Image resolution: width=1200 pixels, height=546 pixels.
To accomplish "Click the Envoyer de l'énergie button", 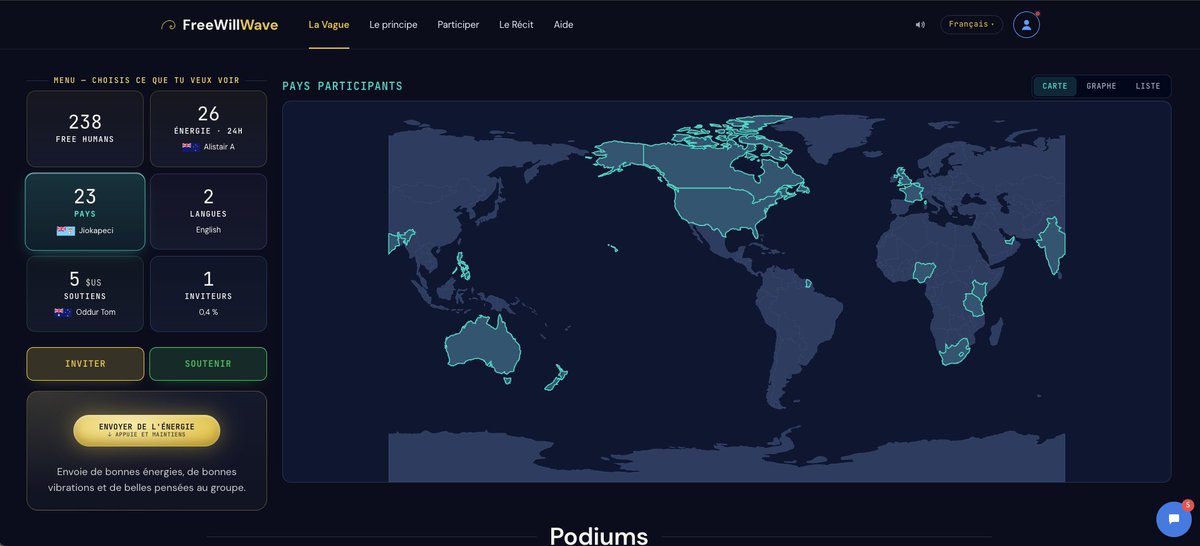I will pos(147,430).
